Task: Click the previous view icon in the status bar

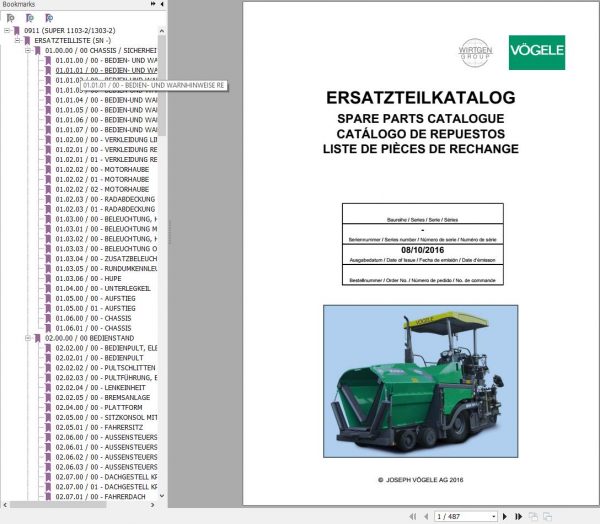Action: coord(533,516)
